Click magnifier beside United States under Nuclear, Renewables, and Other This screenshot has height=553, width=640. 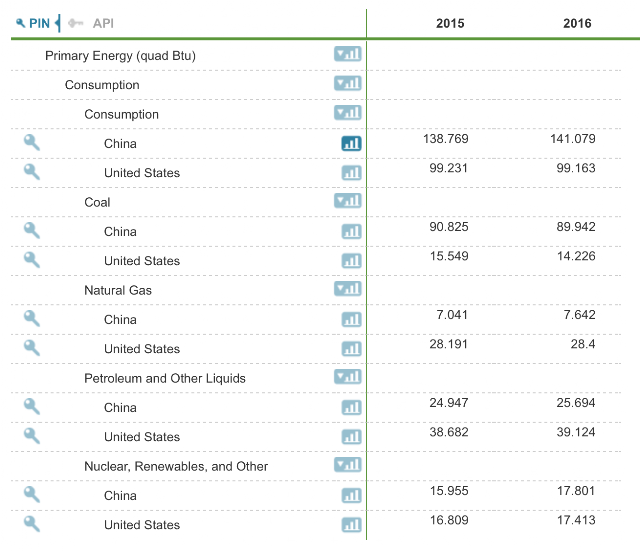coord(31,524)
